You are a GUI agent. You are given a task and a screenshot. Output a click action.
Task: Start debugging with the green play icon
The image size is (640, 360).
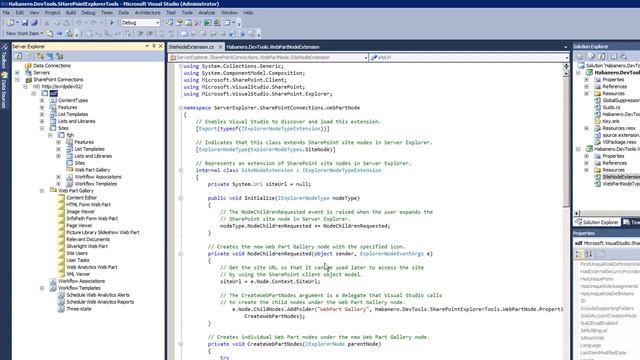(x=112, y=23)
